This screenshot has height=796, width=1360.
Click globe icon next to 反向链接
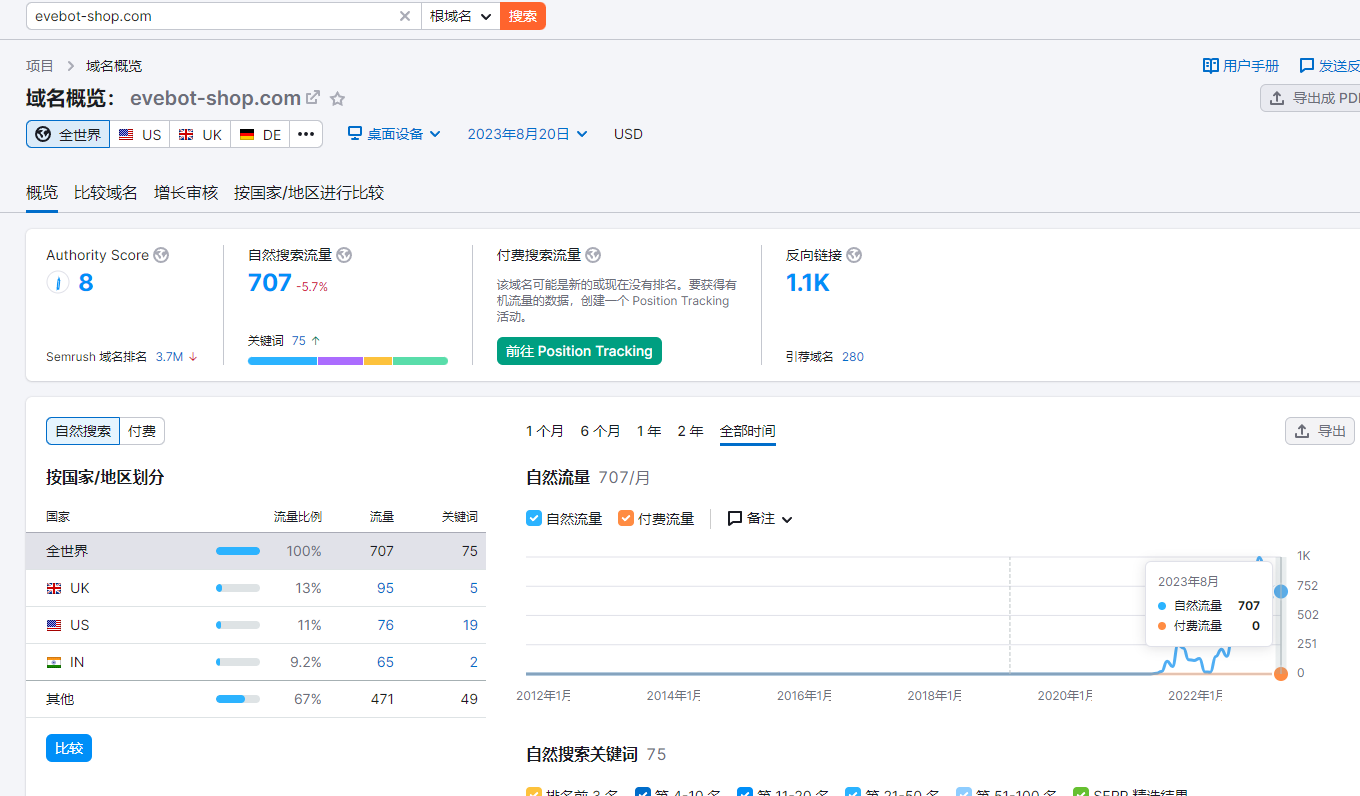[x=854, y=255]
